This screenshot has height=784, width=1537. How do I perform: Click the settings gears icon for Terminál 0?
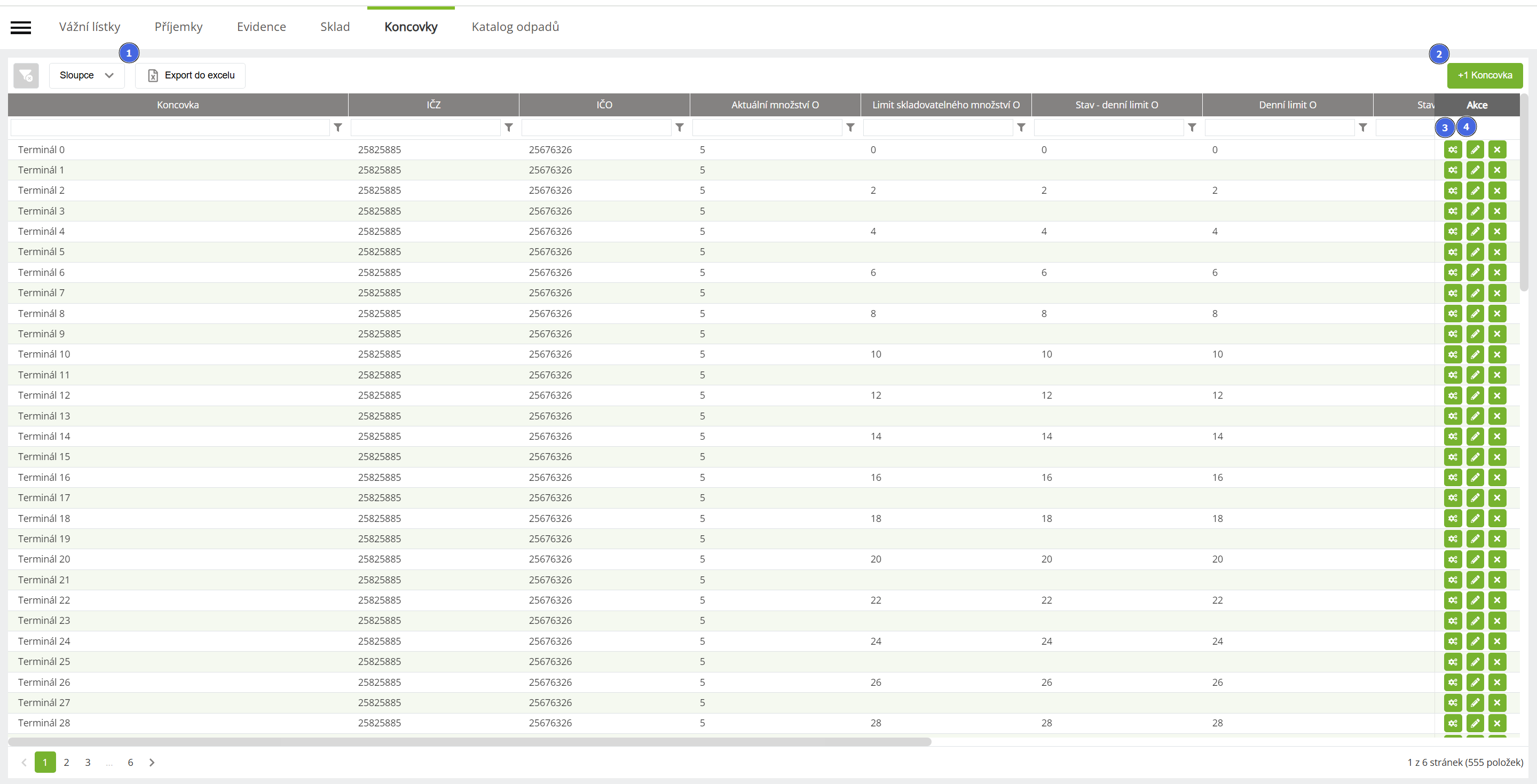point(1452,150)
